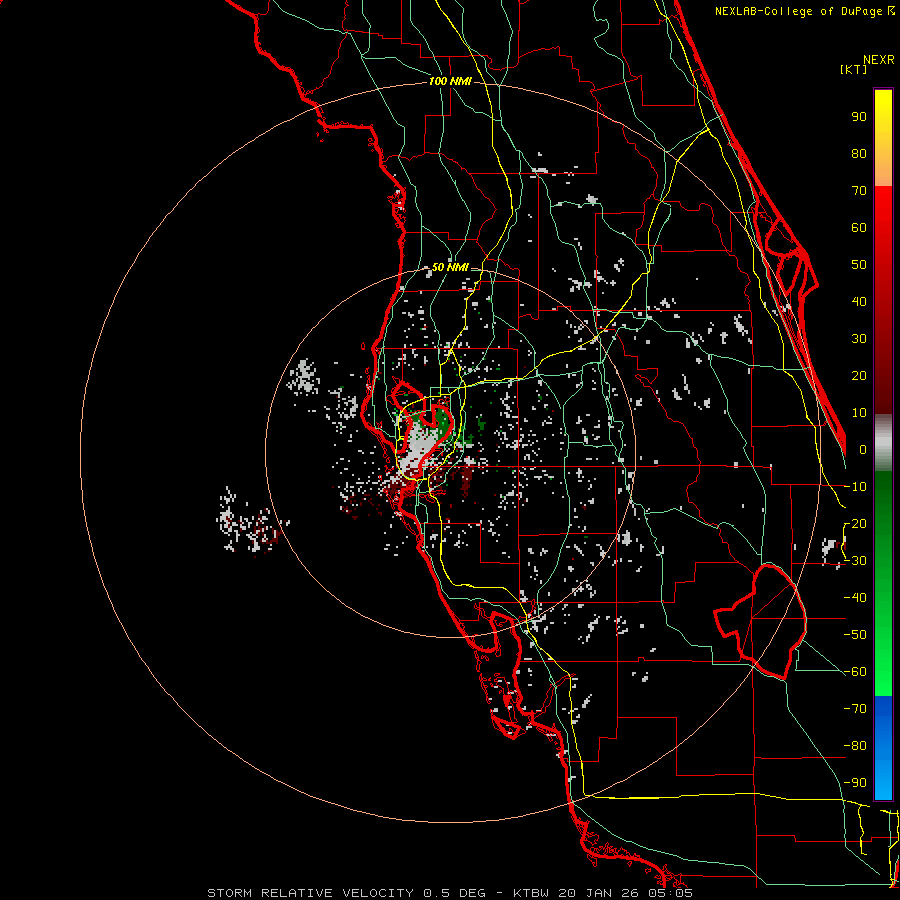Click the 80 value on velocity scale
Screen dimensions: 900x900
859,154
